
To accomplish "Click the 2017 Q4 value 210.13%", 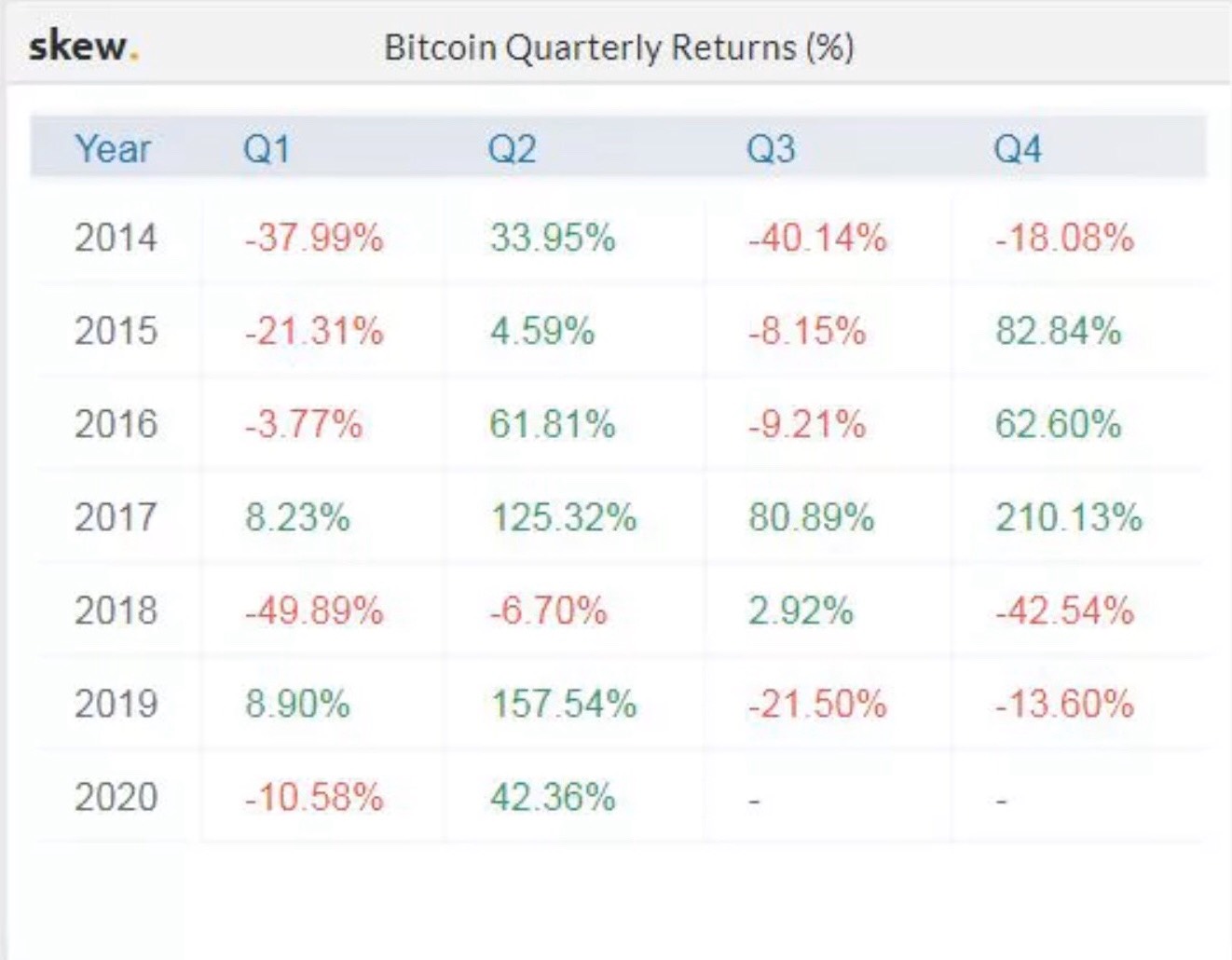I will pyautogui.click(x=1069, y=517).
